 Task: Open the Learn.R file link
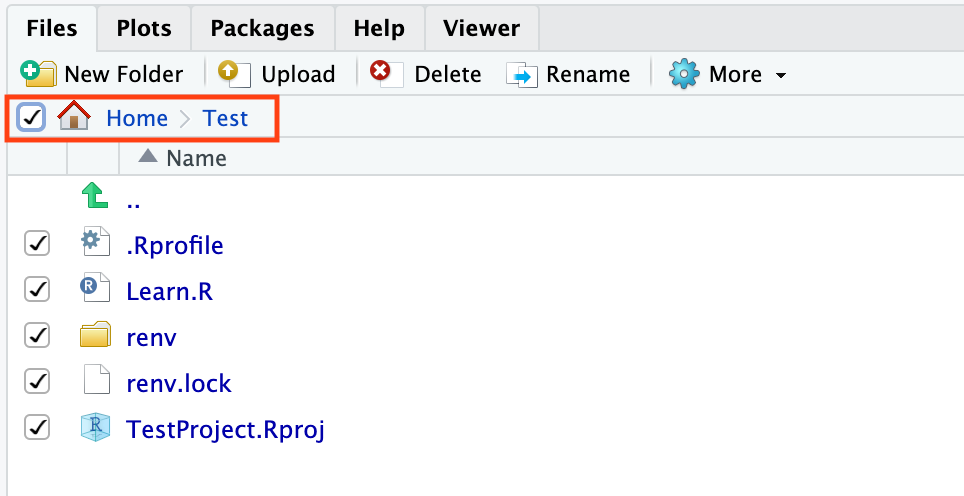169,291
